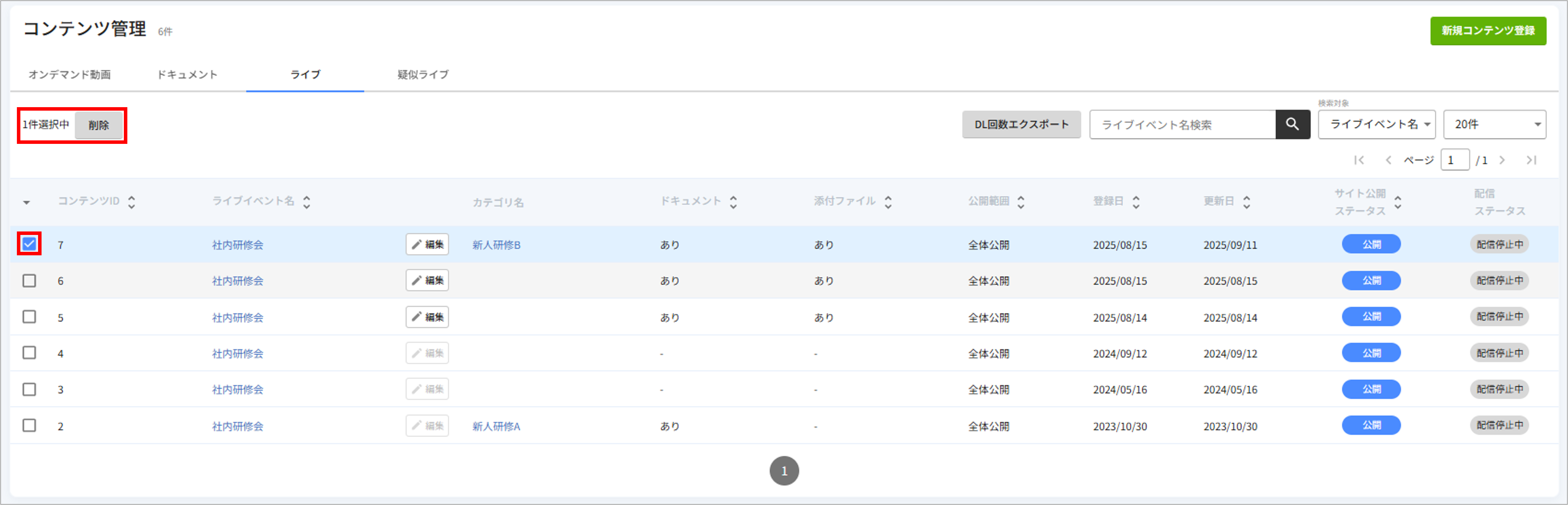Screen dimensions: 1568x505
Task: Open 社内研修会 link in row ID 7
Action: [238, 245]
